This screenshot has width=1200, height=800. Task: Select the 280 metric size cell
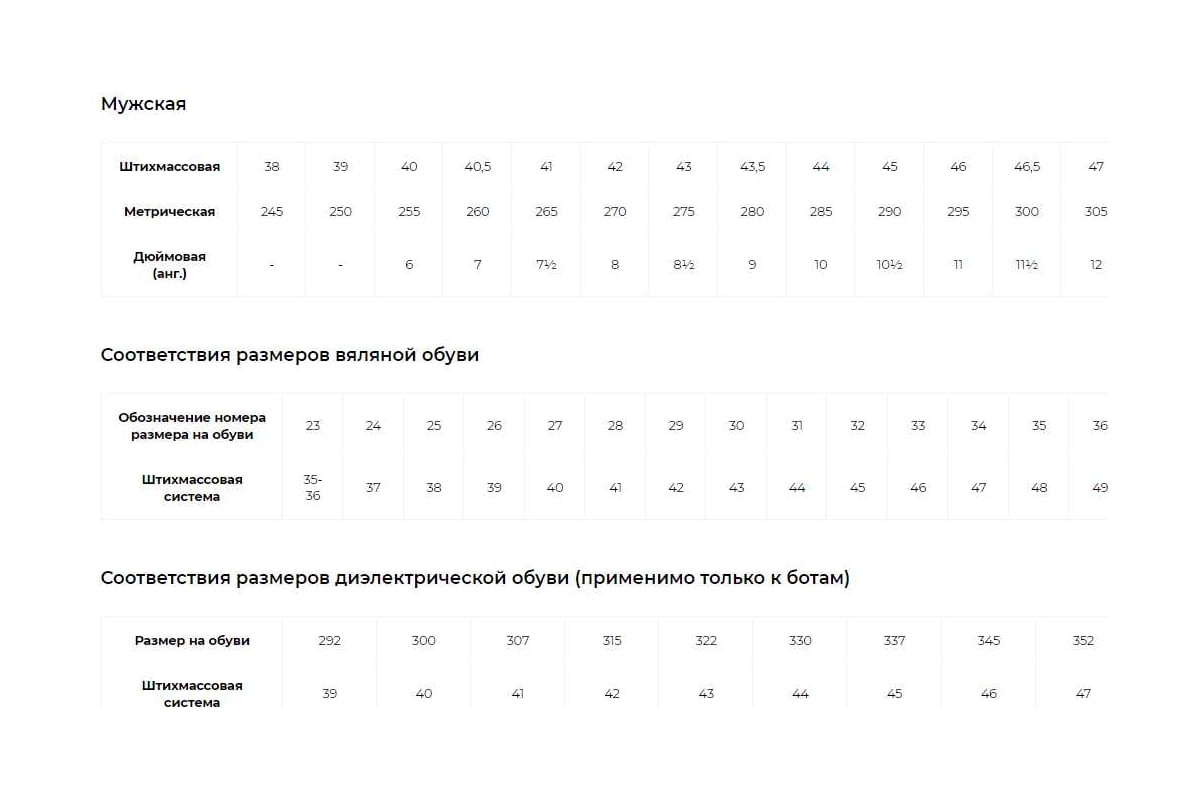(x=752, y=212)
